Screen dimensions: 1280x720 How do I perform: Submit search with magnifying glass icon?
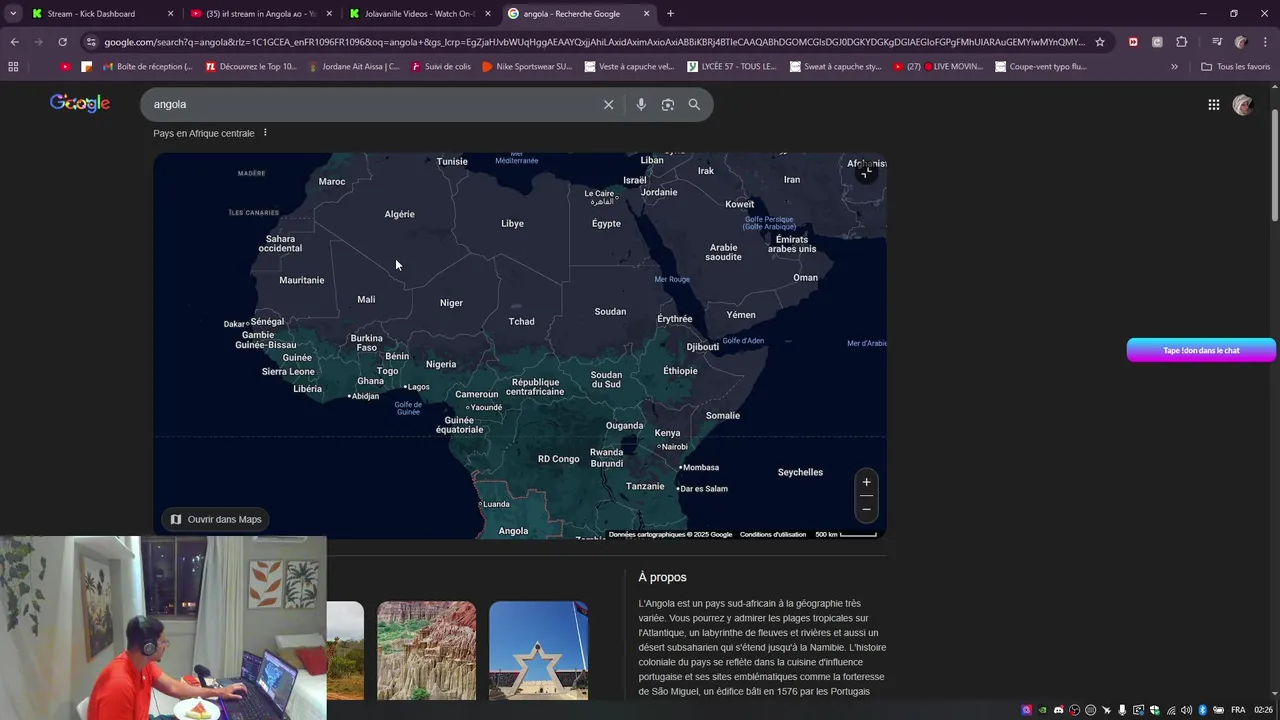coord(694,104)
